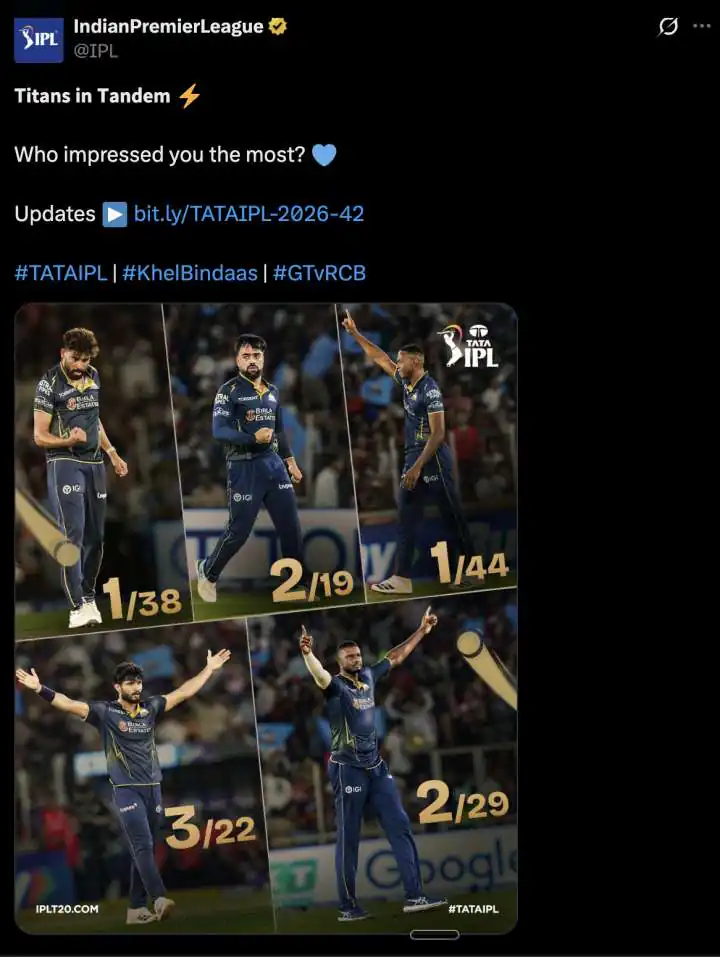Image resolution: width=720 pixels, height=957 pixels.
Task: Open IndianPremierLeague profile name
Action: [x=168, y=26]
